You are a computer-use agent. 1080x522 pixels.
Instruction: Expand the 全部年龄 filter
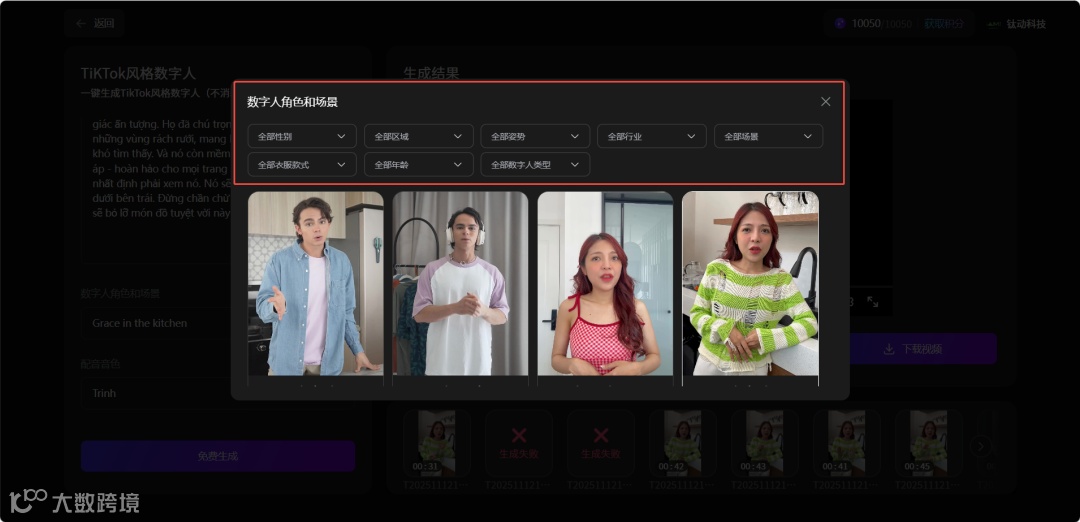click(x=419, y=165)
